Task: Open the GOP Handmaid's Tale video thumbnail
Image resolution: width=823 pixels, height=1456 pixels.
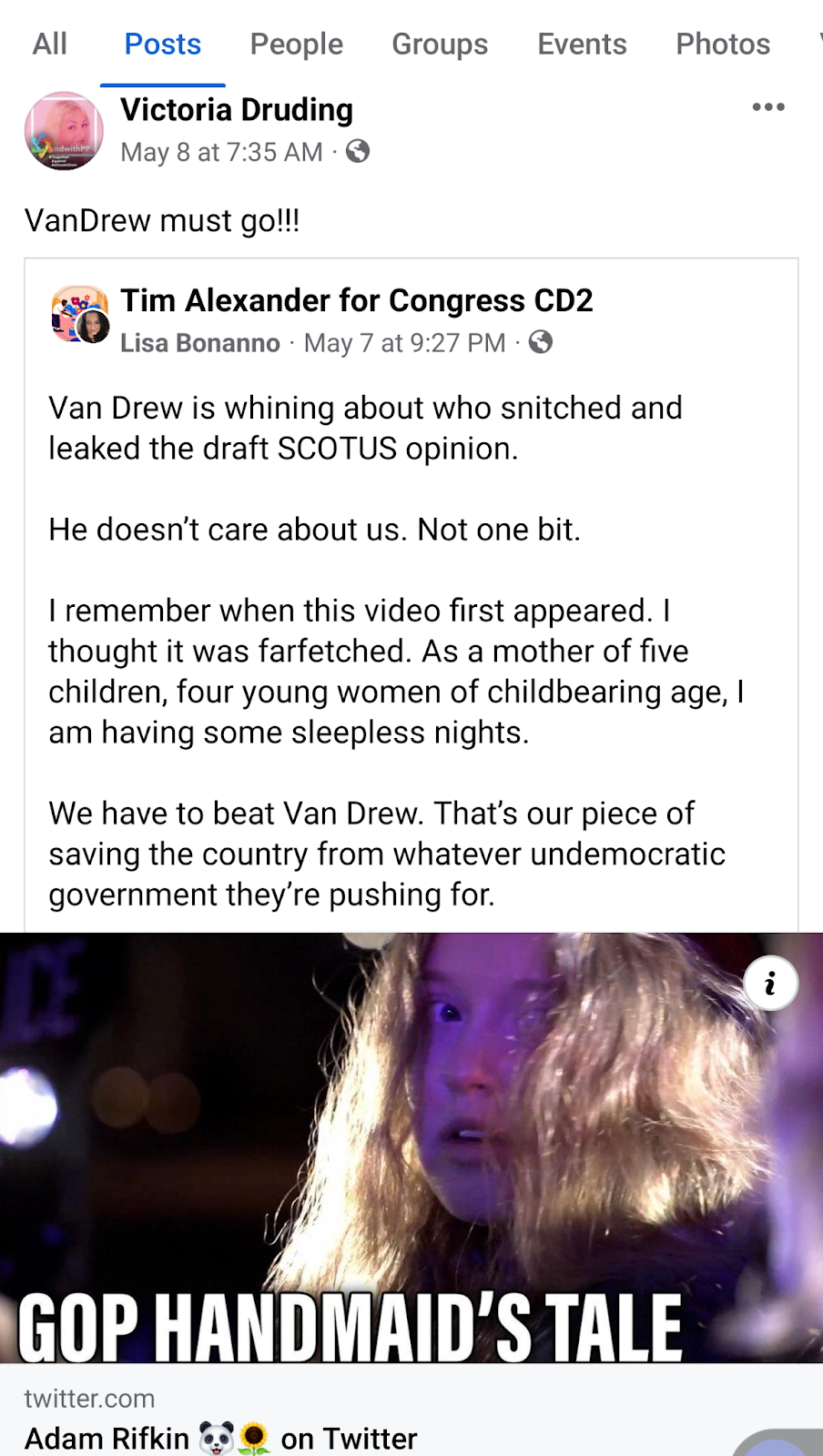Action: 411,1148
